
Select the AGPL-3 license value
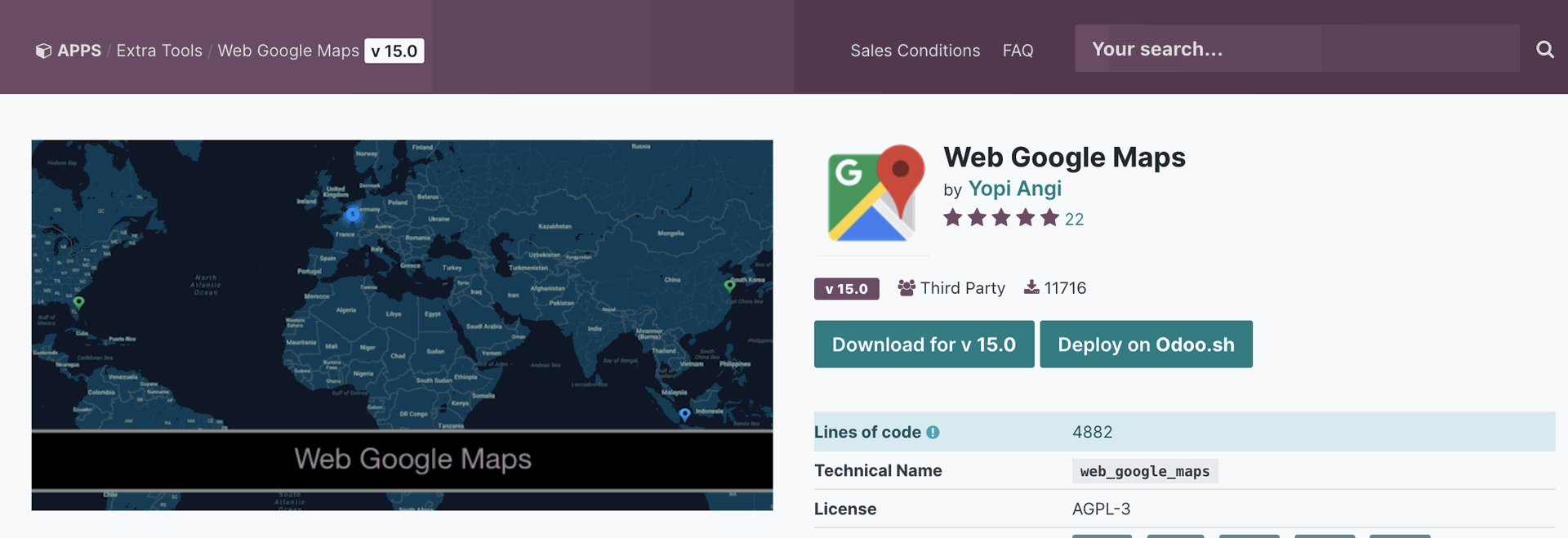pos(1101,509)
